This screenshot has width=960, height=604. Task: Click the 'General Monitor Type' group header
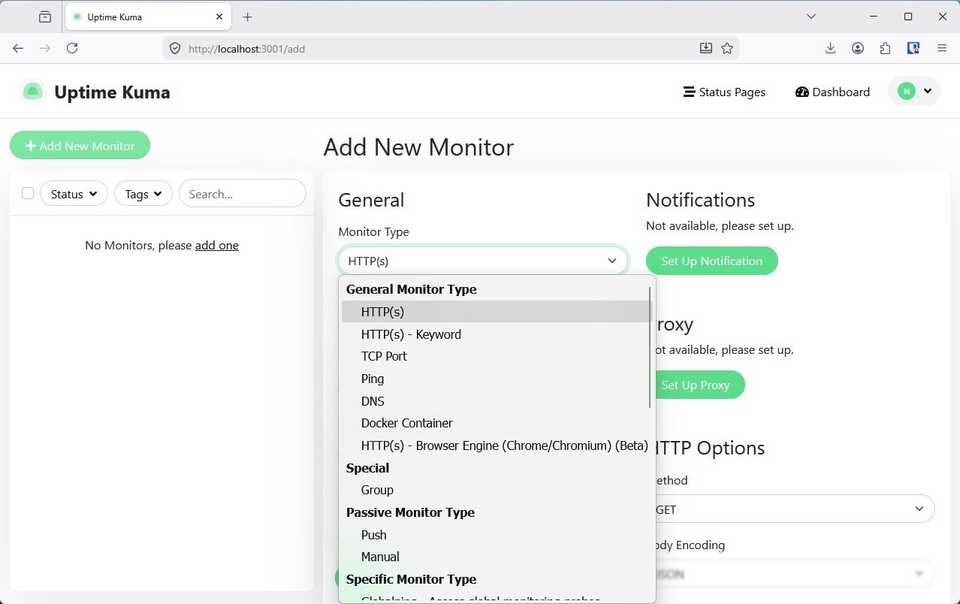411,289
